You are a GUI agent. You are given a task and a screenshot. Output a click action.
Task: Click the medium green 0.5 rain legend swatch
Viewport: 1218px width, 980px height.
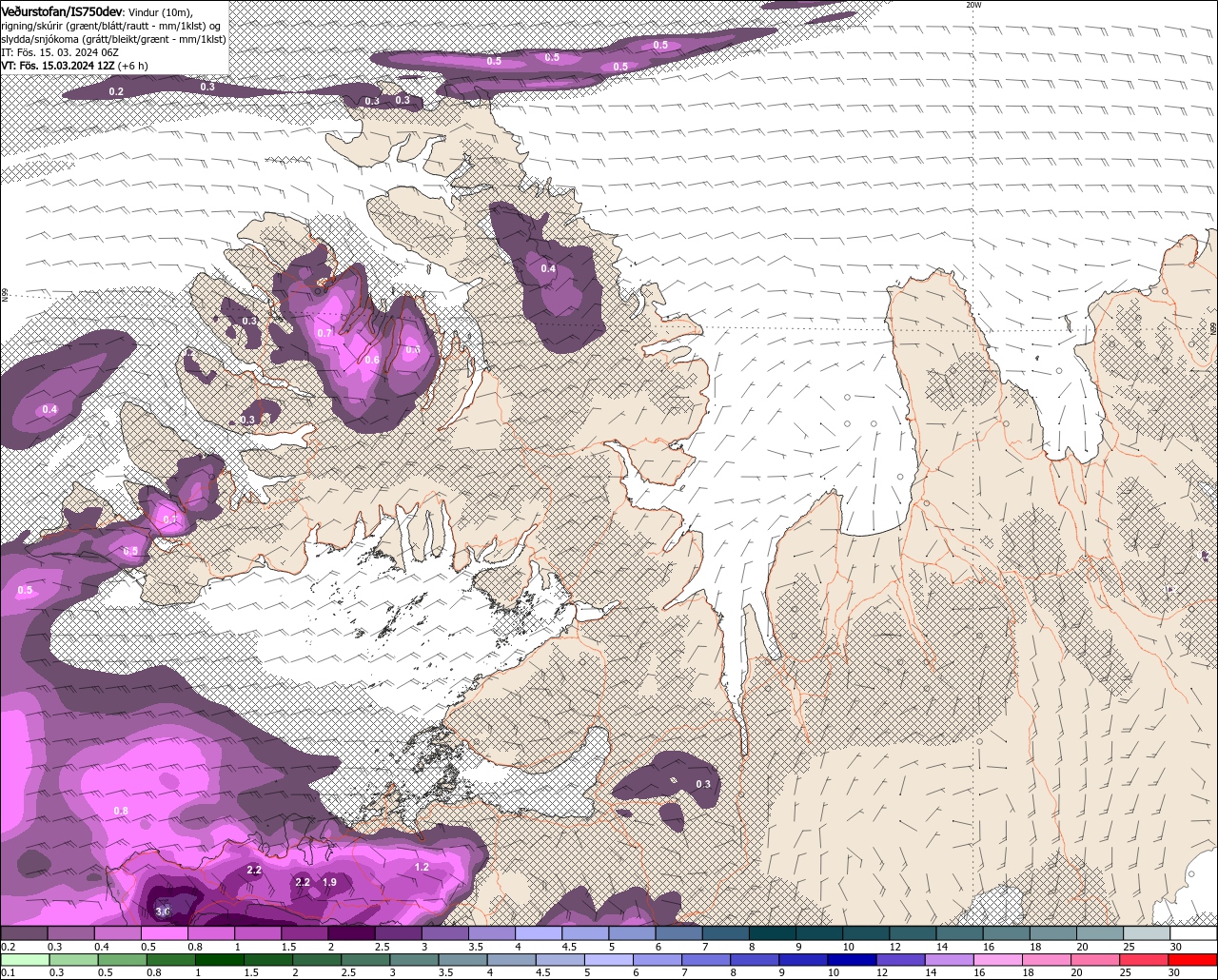(123, 960)
